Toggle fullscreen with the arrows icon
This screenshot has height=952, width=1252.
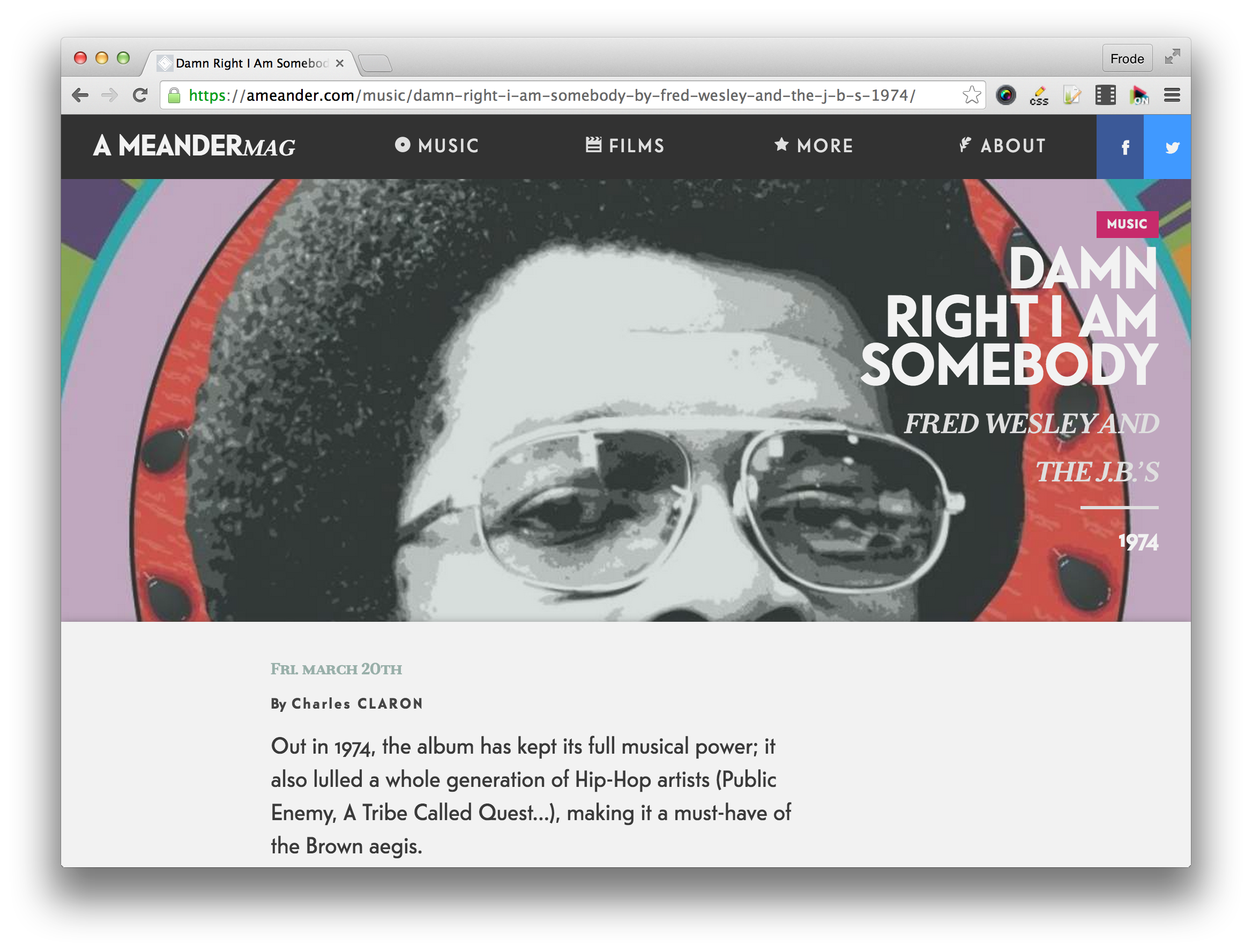point(1172,57)
